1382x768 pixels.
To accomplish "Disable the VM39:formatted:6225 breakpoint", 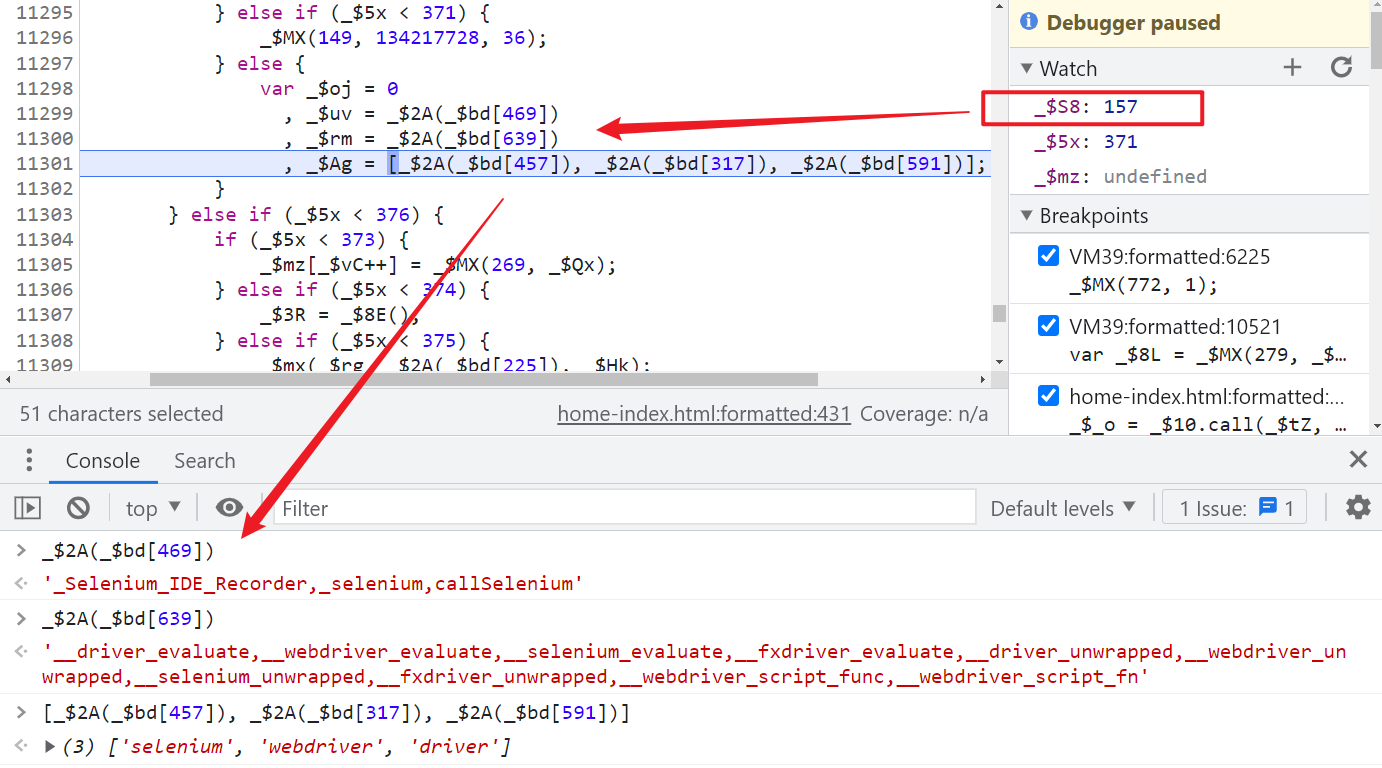I will tap(1048, 256).
